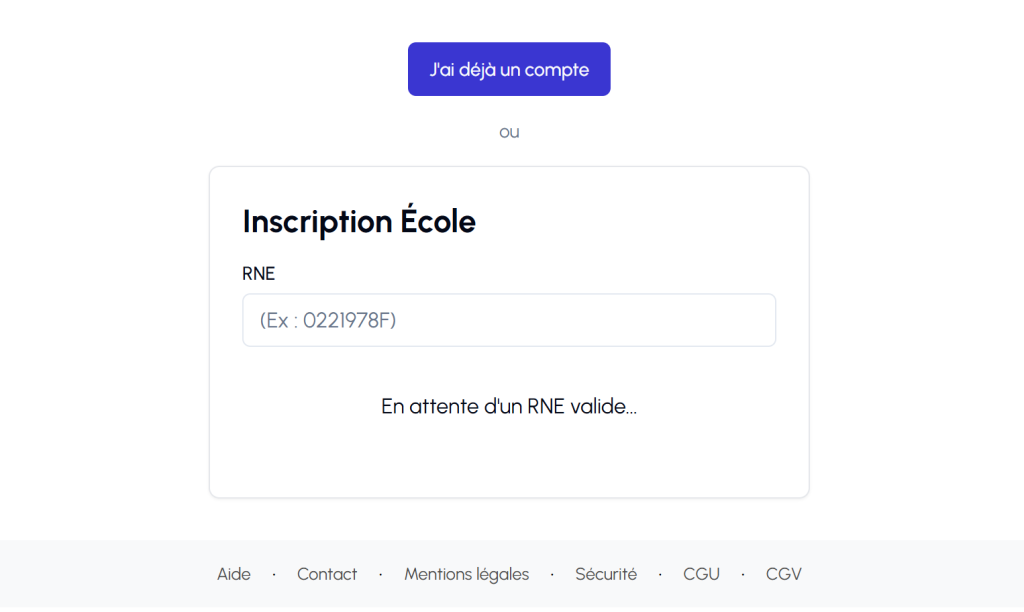Open the Mentions légales link
Image resolution: width=1024 pixels, height=612 pixels.
click(x=466, y=574)
